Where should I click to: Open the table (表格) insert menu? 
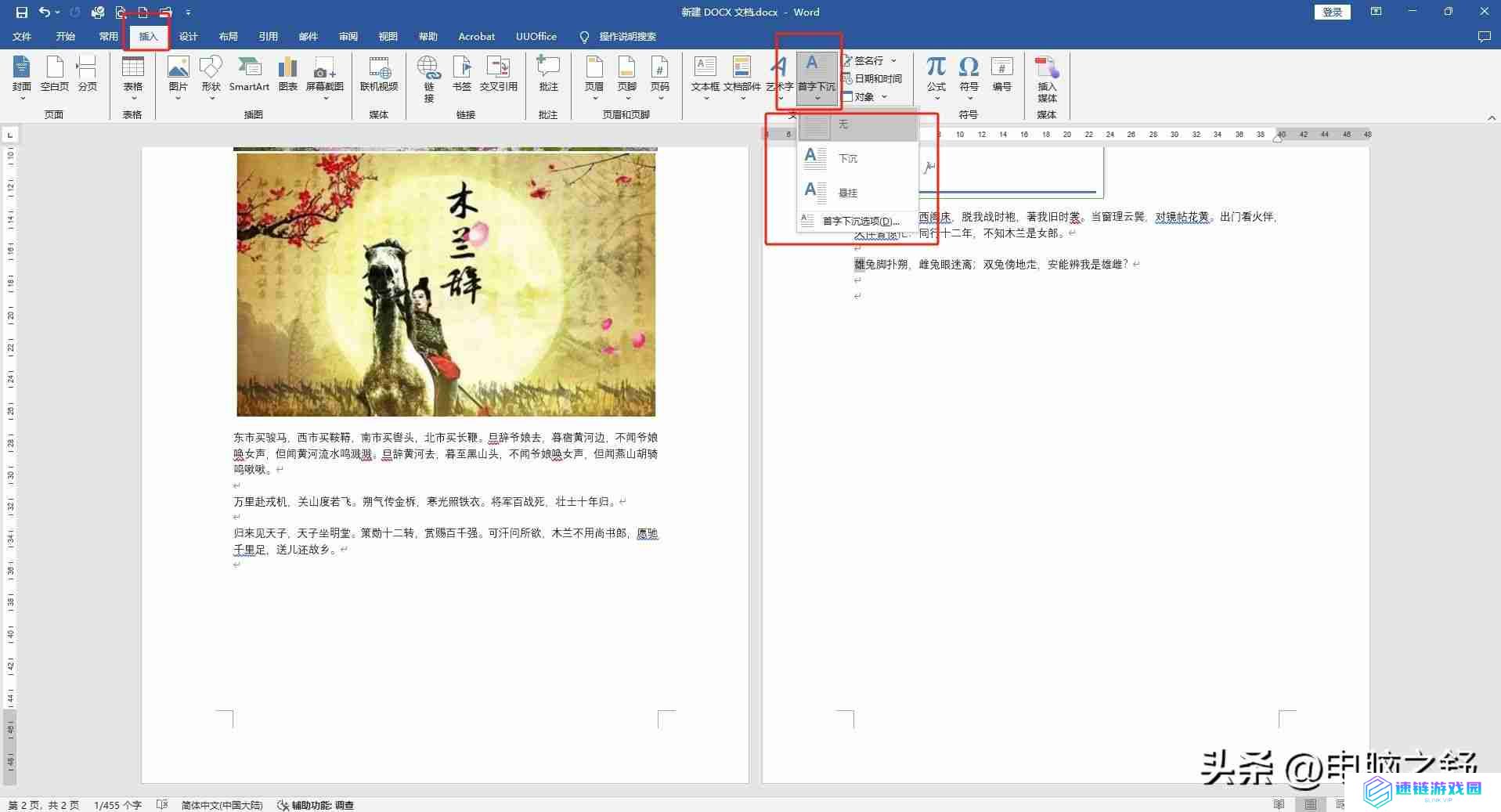tap(132, 78)
